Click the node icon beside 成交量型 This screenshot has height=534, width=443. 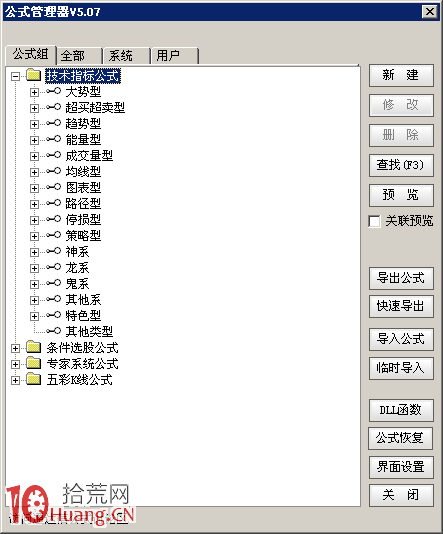point(53,155)
